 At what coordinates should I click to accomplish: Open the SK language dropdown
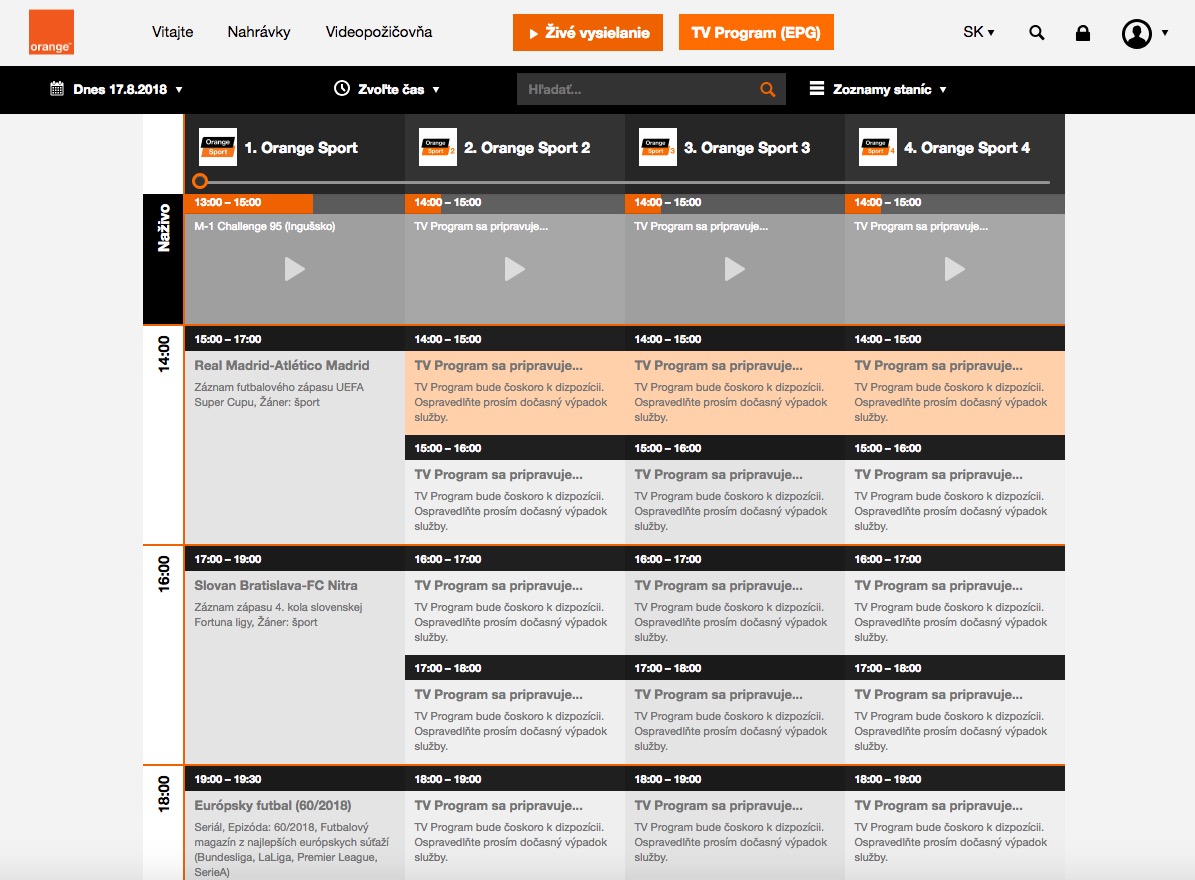click(979, 32)
